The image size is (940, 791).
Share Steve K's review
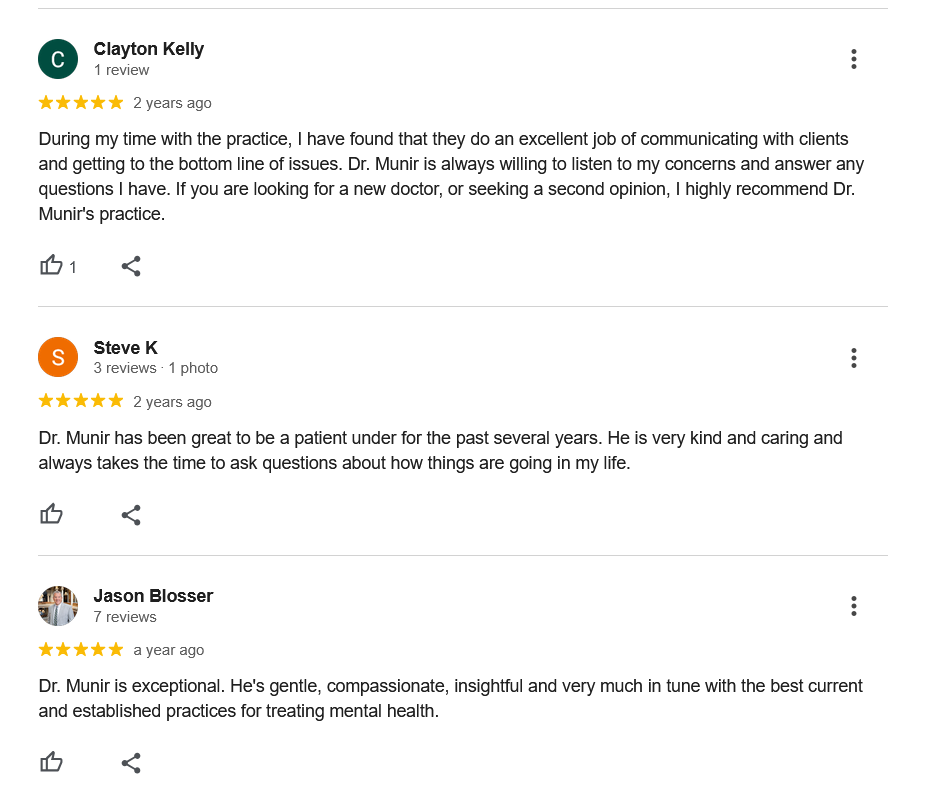point(131,515)
